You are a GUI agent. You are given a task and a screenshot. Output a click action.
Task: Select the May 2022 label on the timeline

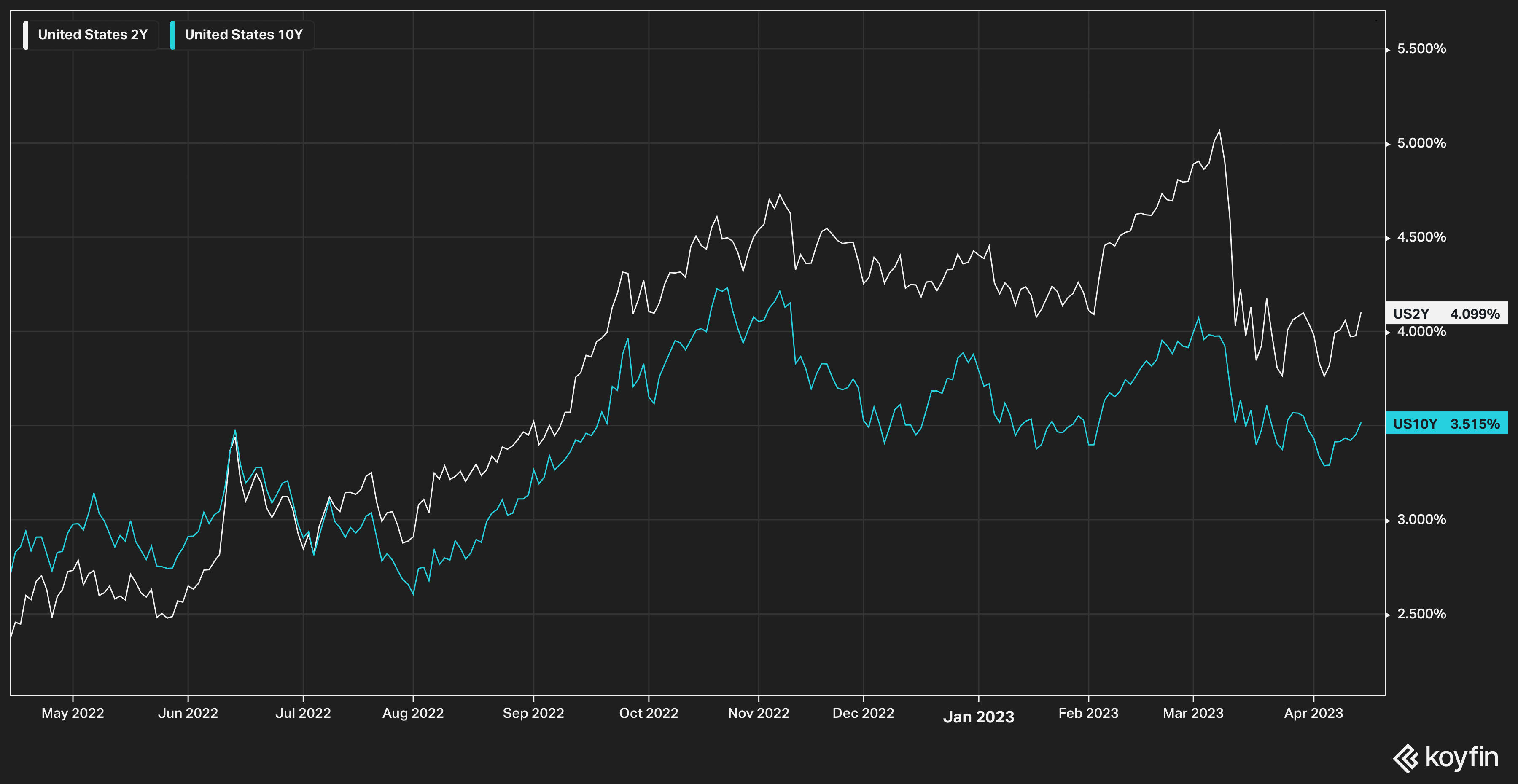coord(73,713)
